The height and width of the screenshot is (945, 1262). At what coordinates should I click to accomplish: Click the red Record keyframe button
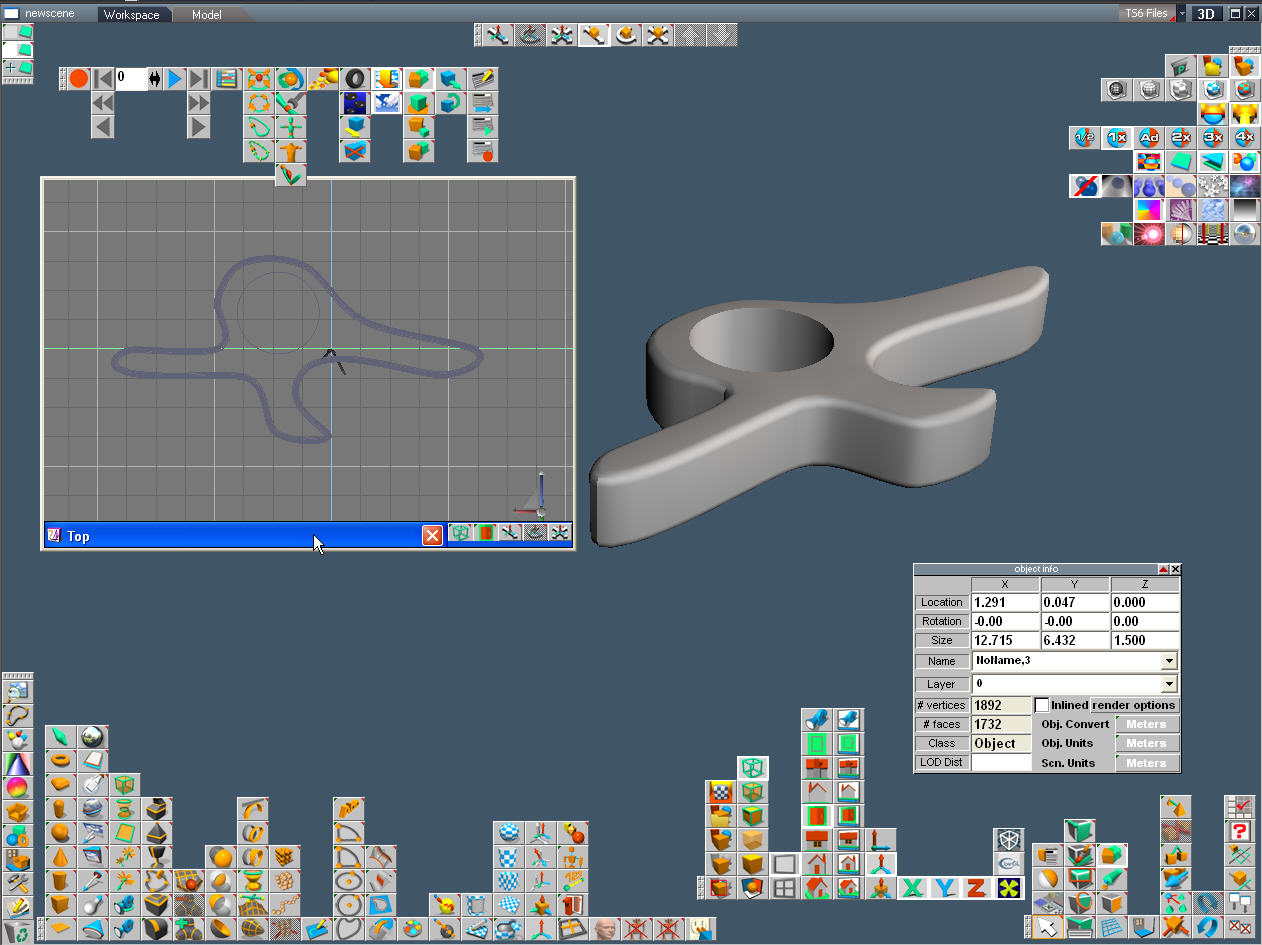pos(79,79)
